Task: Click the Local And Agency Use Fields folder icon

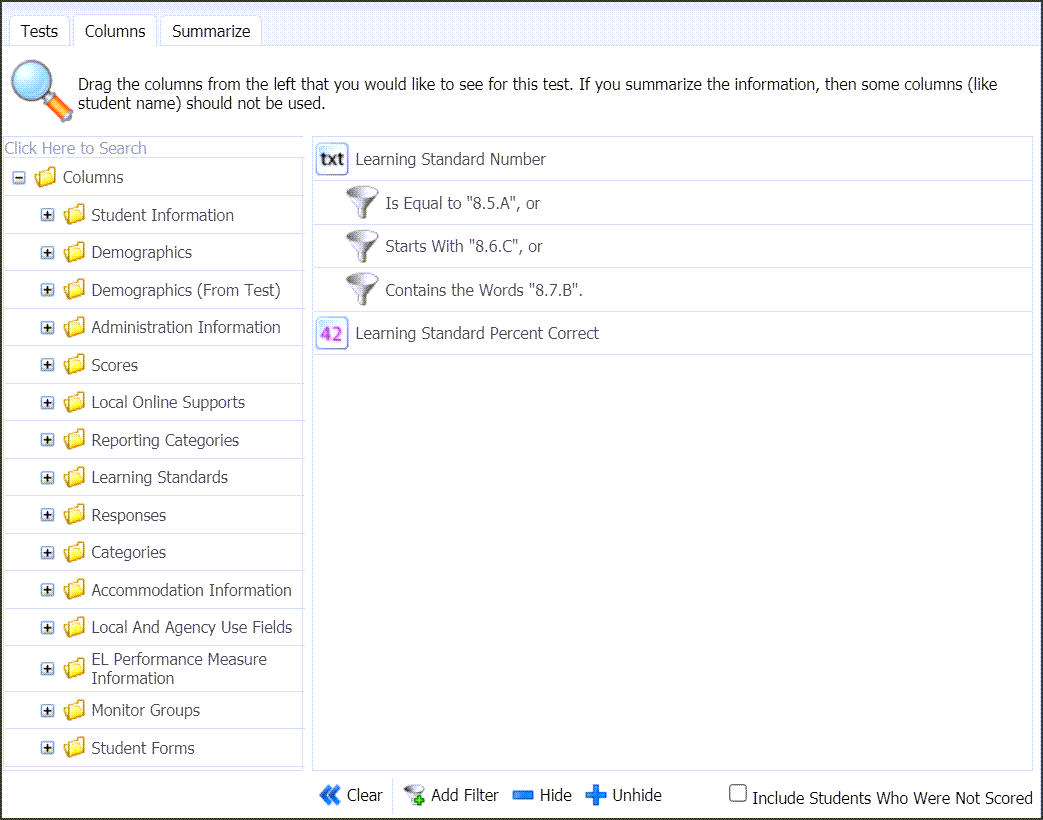Action: (74, 627)
